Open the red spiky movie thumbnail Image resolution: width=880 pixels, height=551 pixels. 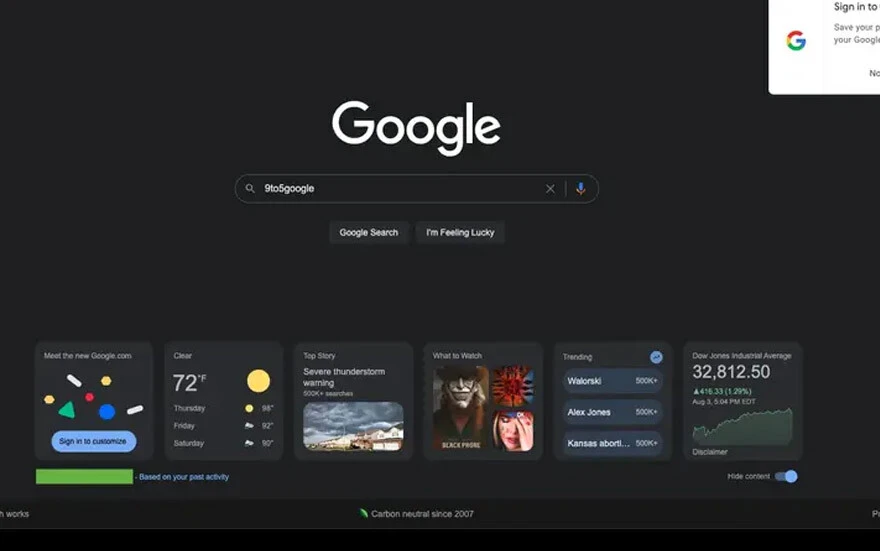tap(513, 386)
